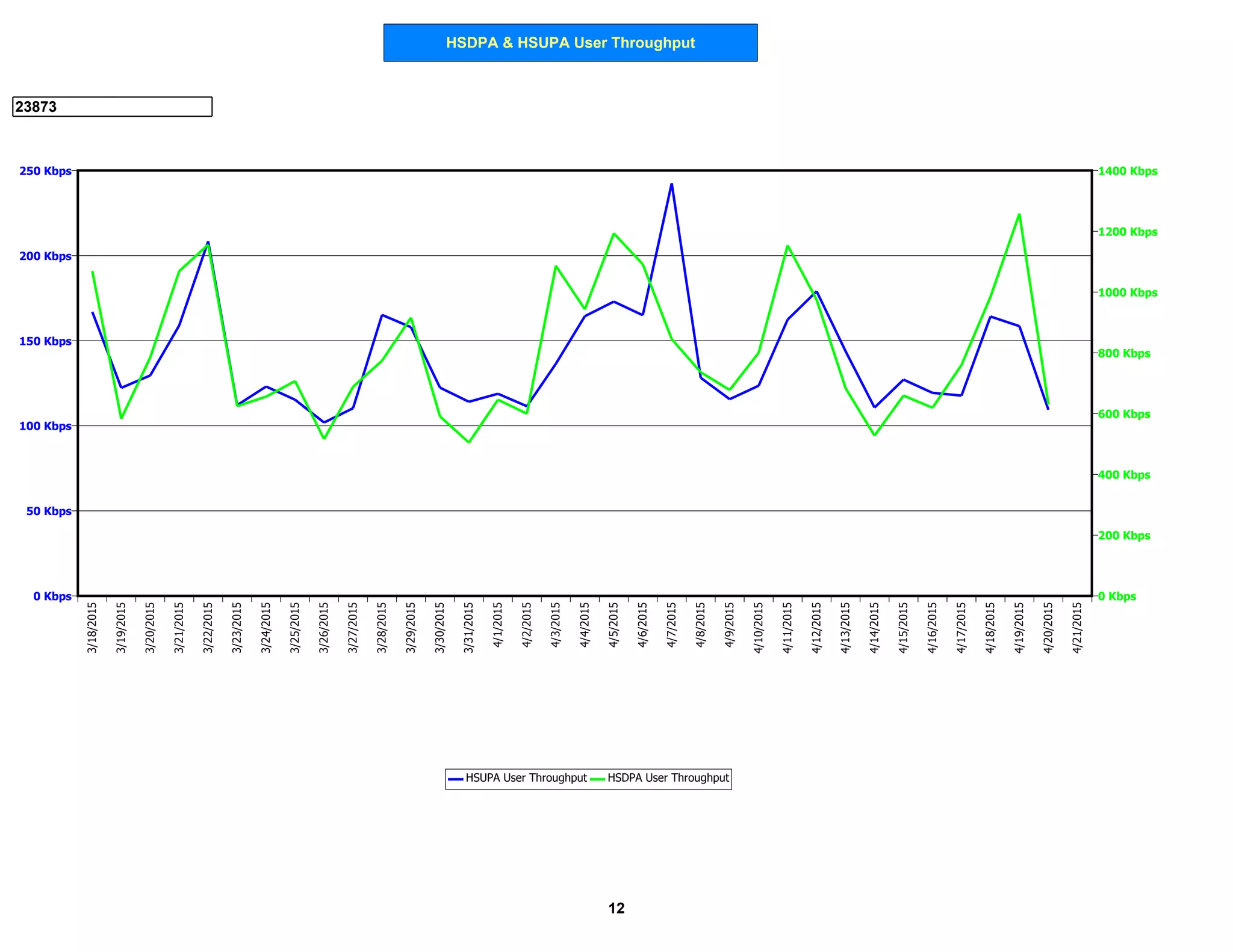
Task: Click the 200 Kbps left axis label
Action: pyautogui.click(x=45, y=256)
